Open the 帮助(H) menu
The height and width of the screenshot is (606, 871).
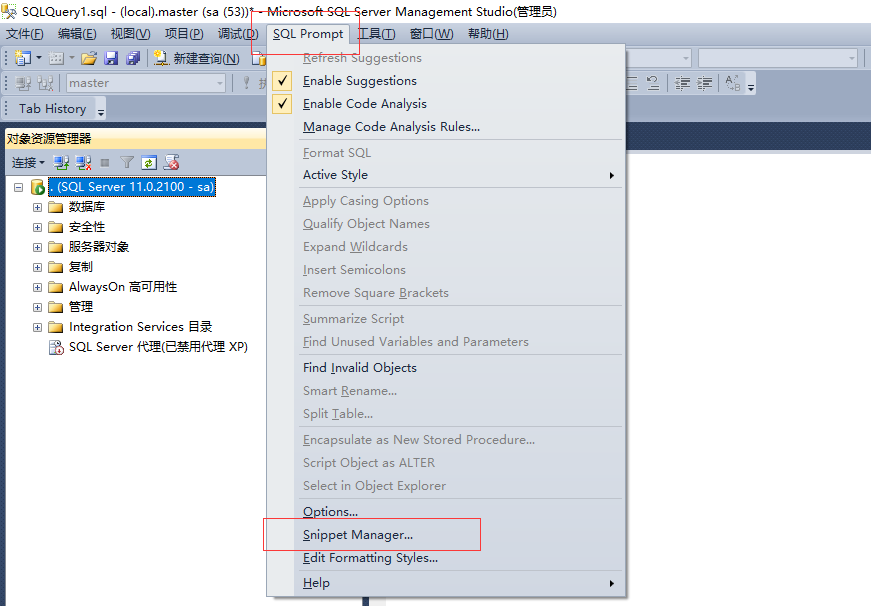point(488,34)
